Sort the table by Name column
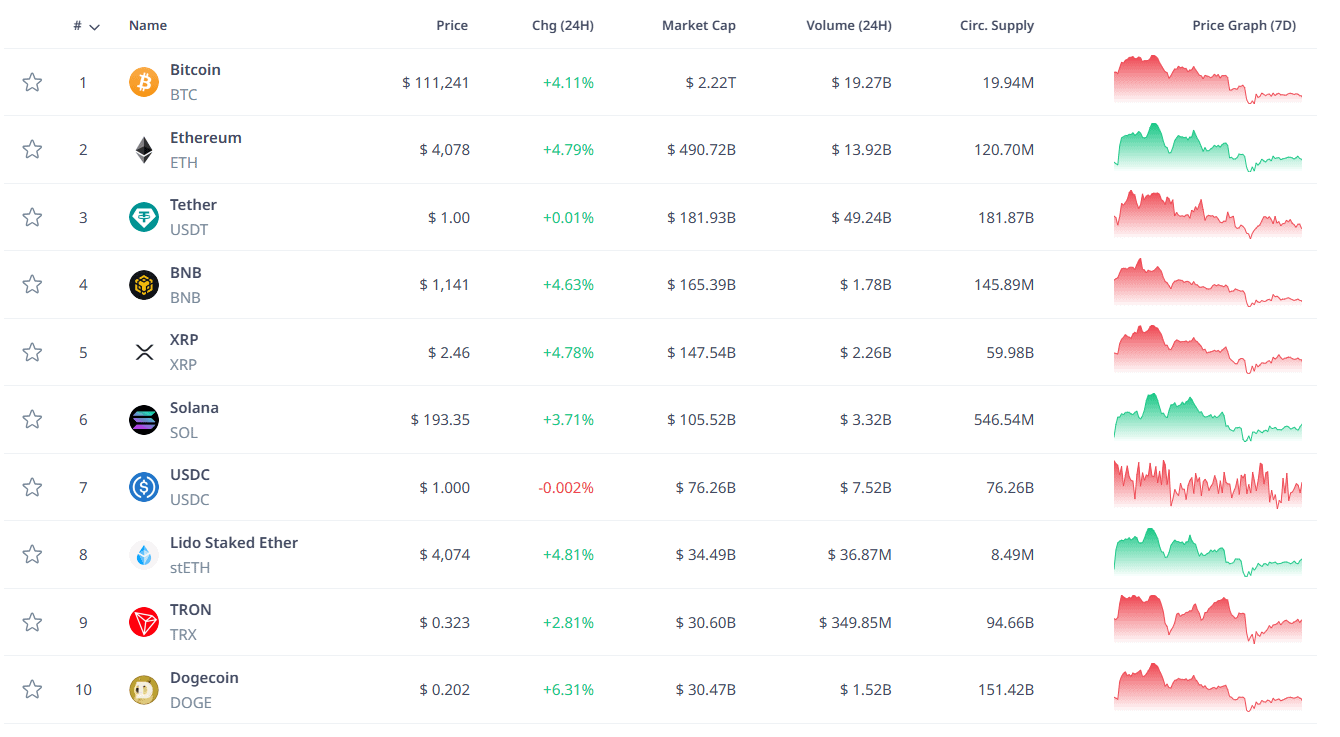Viewport: 1340px width, 737px height. 148,26
